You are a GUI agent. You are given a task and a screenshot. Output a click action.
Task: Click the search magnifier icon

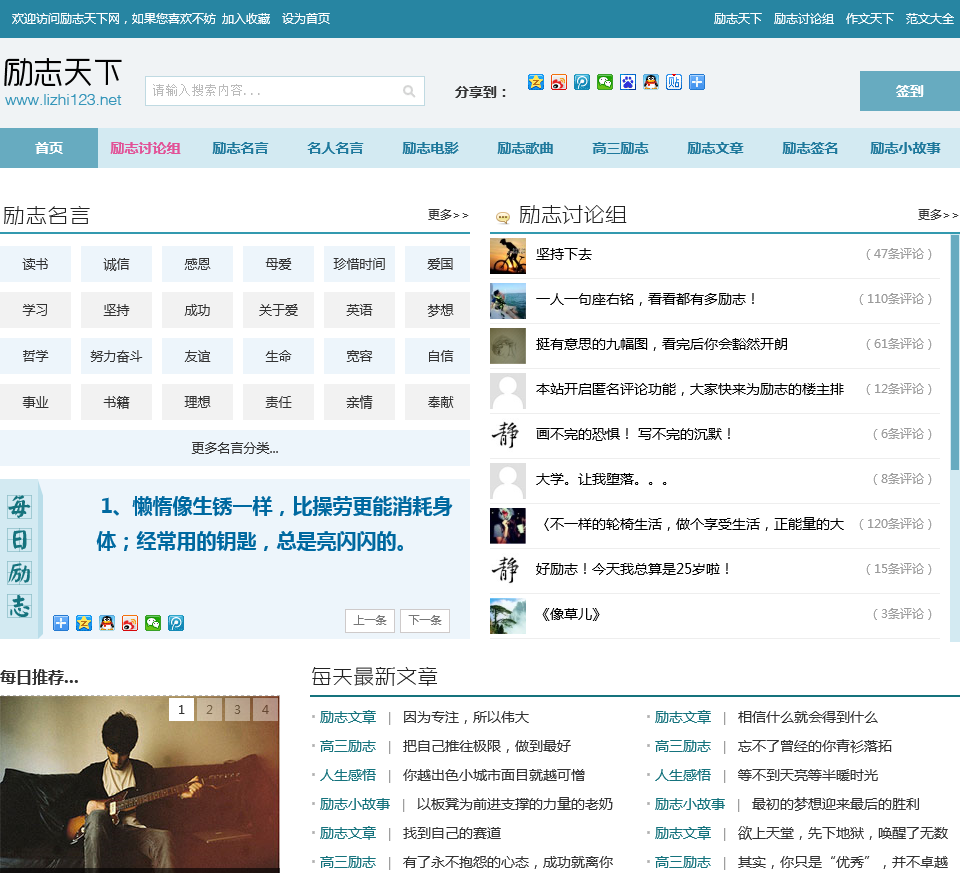pyautogui.click(x=409, y=91)
